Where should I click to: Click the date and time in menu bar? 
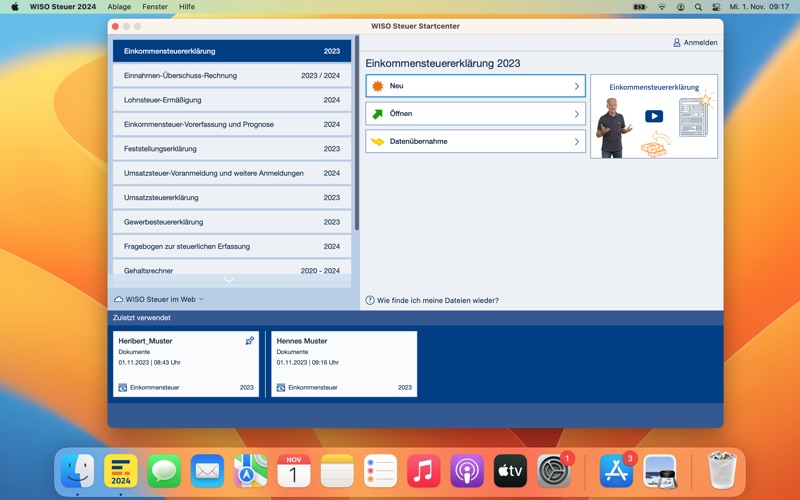point(759,7)
